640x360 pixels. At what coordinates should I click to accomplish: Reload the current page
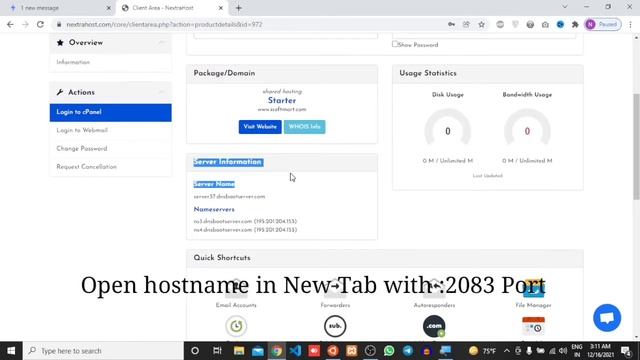pyautogui.click(x=40, y=24)
